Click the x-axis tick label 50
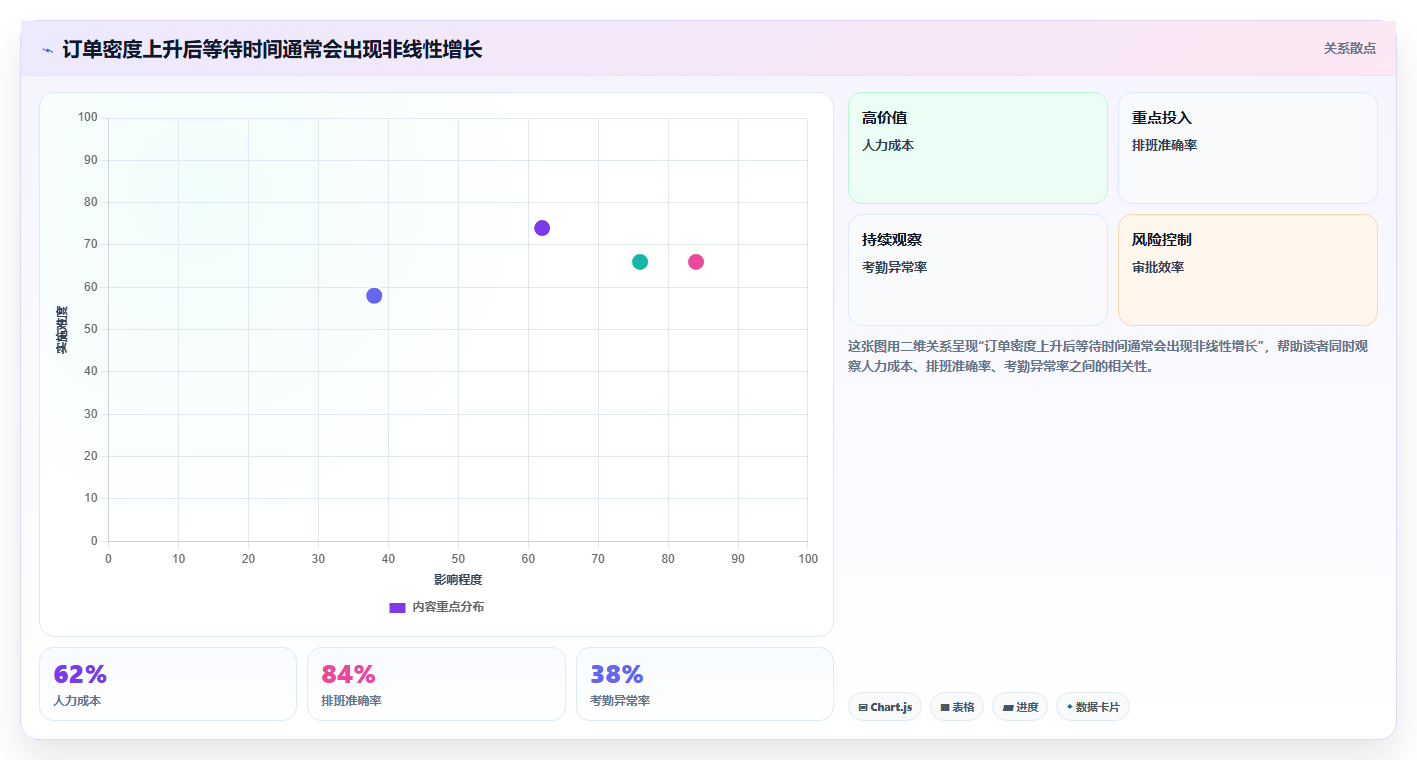Image resolution: width=1417 pixels, height=760 pixels. (458, 558)
